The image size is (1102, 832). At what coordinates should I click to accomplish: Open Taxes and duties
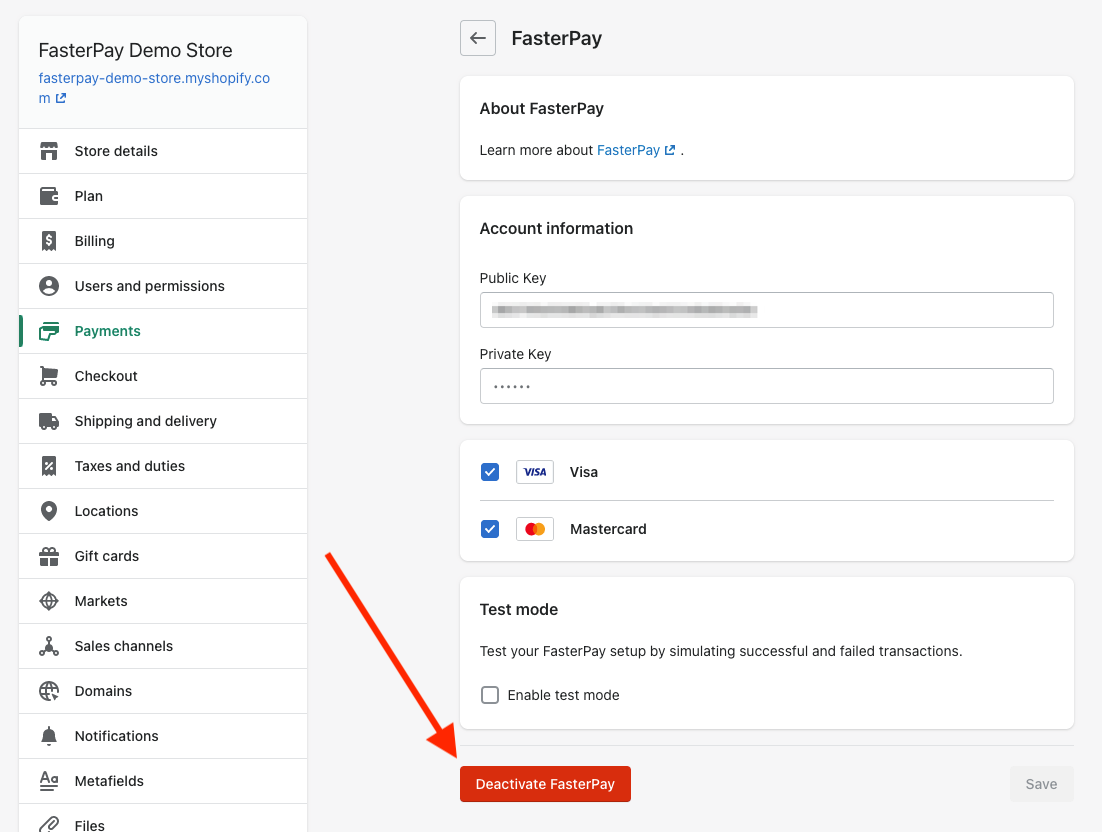pyautogui.click(x=163, y=466)
